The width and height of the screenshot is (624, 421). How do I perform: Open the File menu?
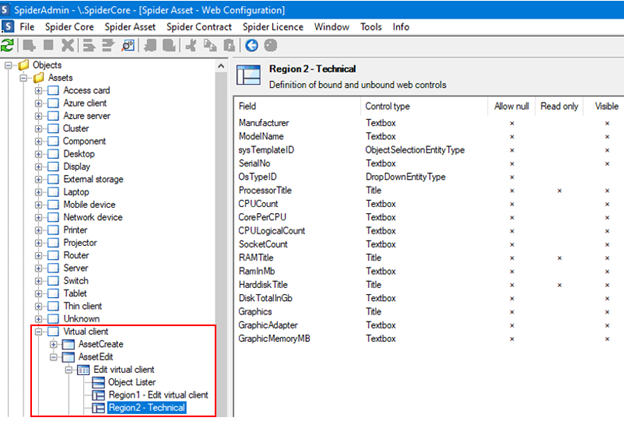(27, 27)
